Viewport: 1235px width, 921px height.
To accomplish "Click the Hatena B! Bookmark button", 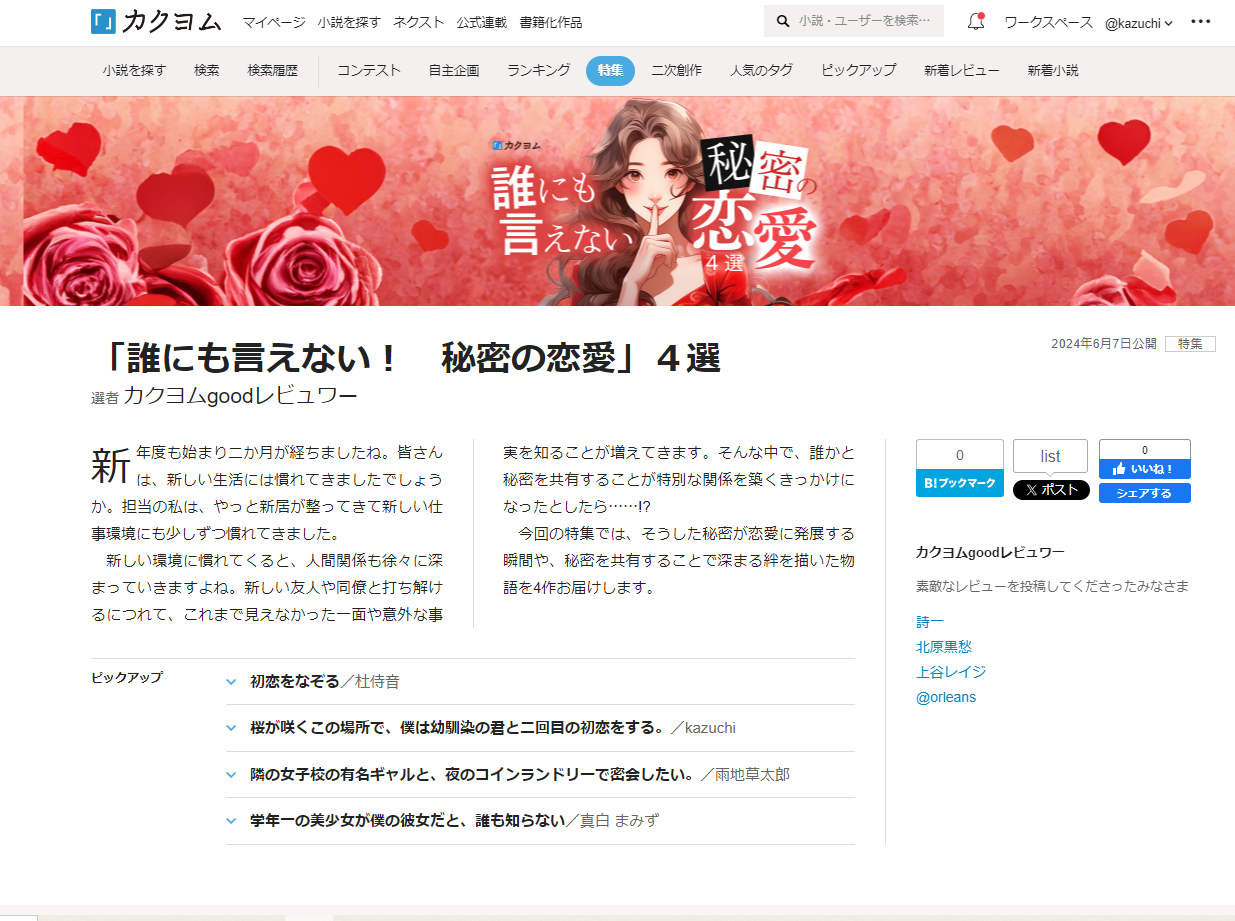I will 959,483.
